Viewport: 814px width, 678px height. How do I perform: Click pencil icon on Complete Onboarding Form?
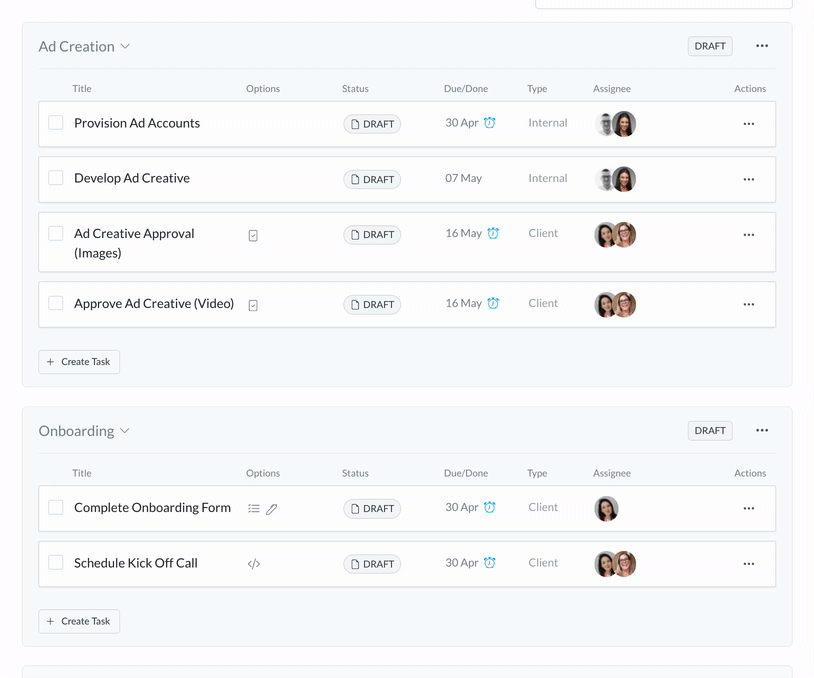[272, 509]
